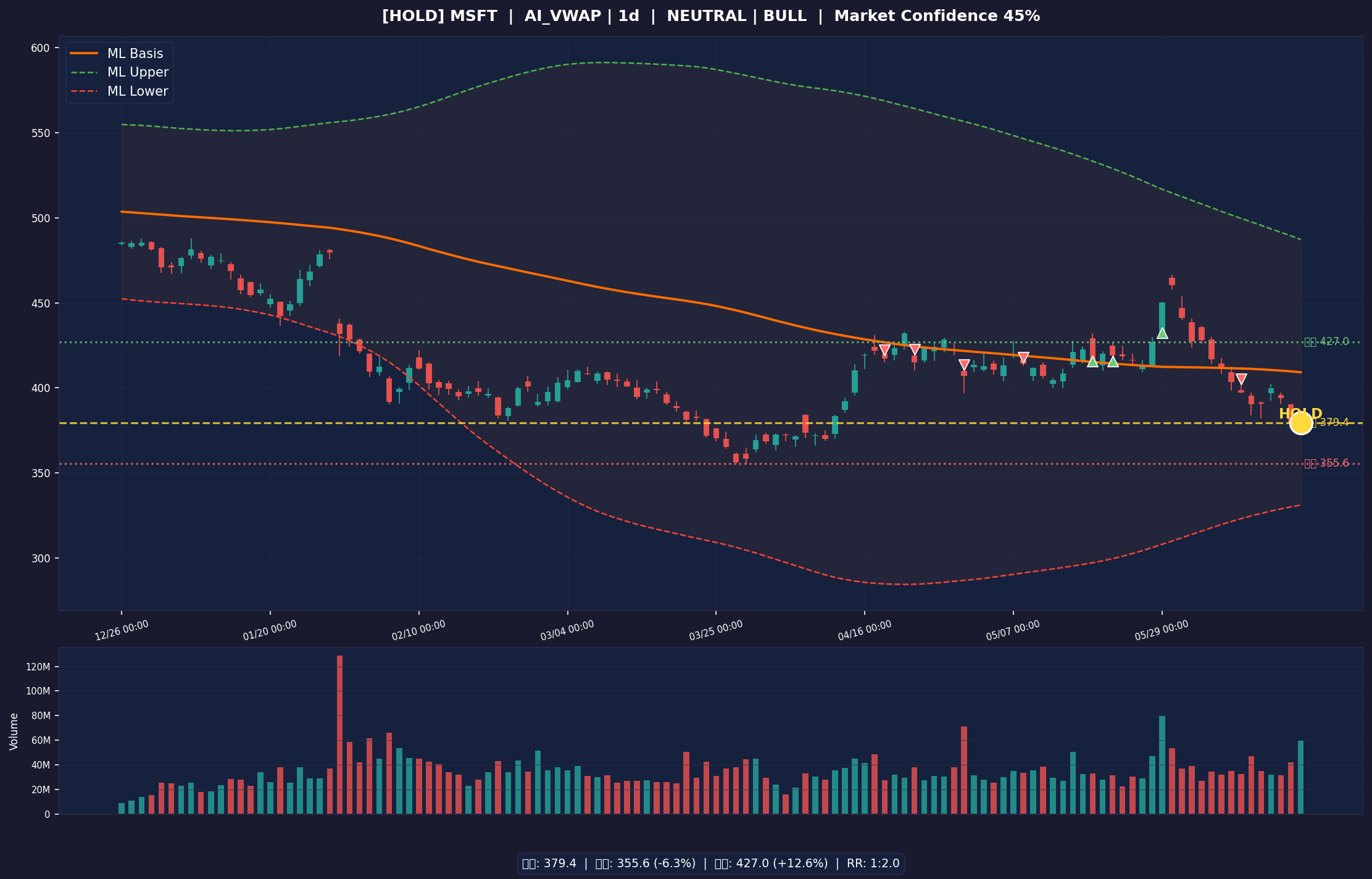1372x879 pixels.
Task: Click the "03/25 00:00" date axis label
Action: coord(716,631)
